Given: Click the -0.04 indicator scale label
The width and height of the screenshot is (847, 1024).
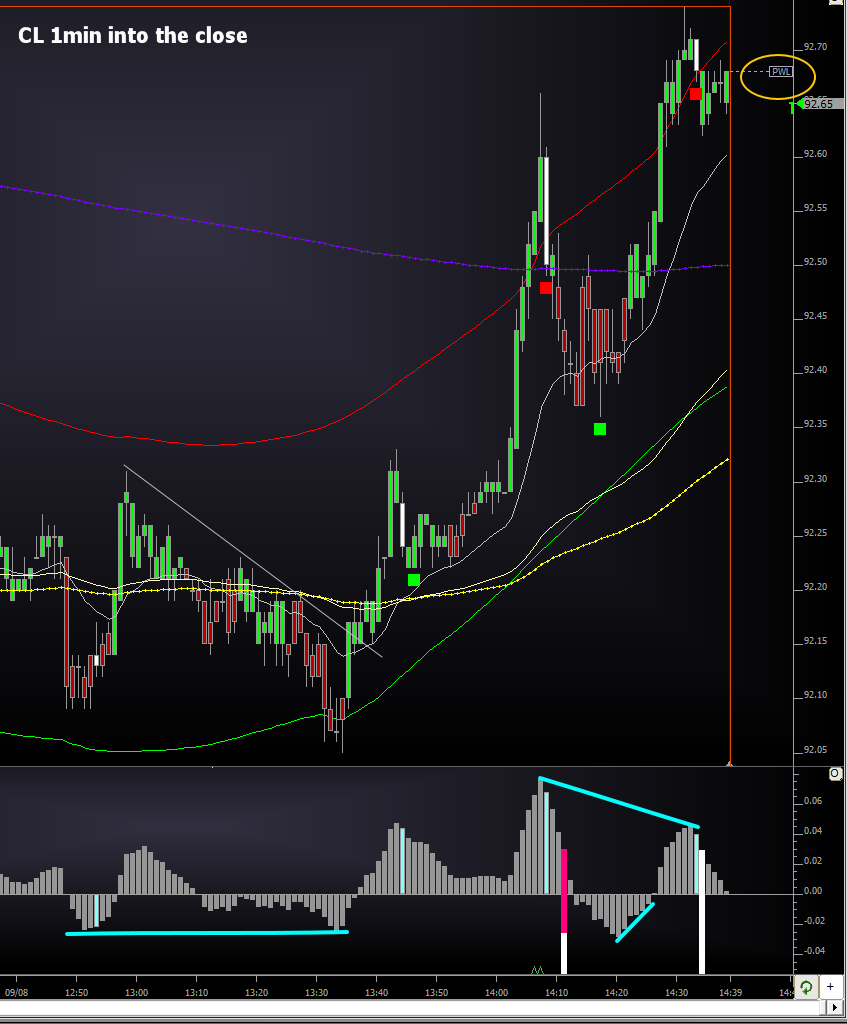Looking at the screenshot, I should tap(813, 951).
